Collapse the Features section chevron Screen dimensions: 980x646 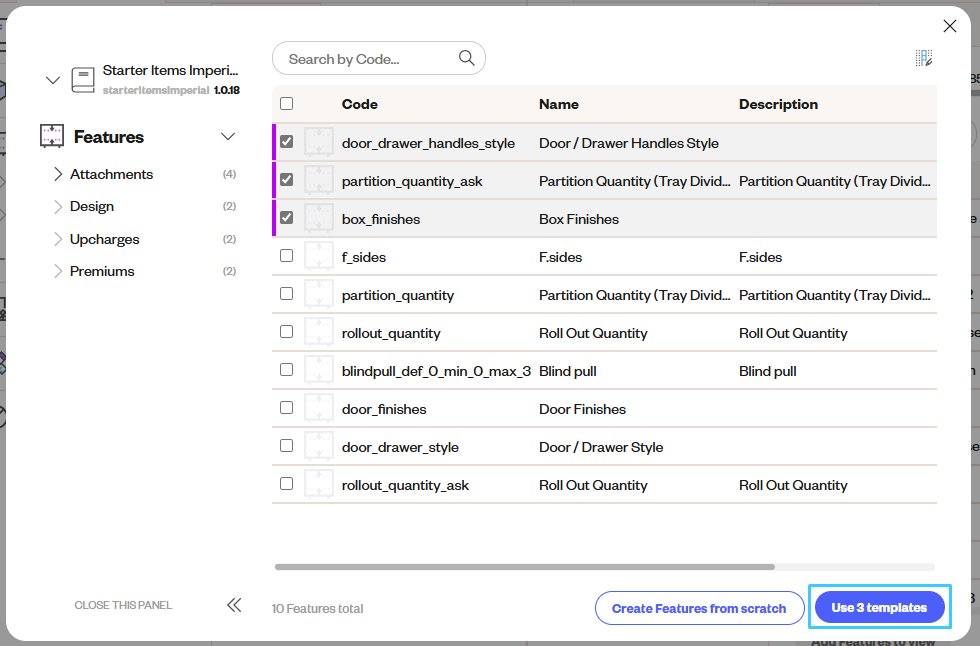[x=228, y=136]
